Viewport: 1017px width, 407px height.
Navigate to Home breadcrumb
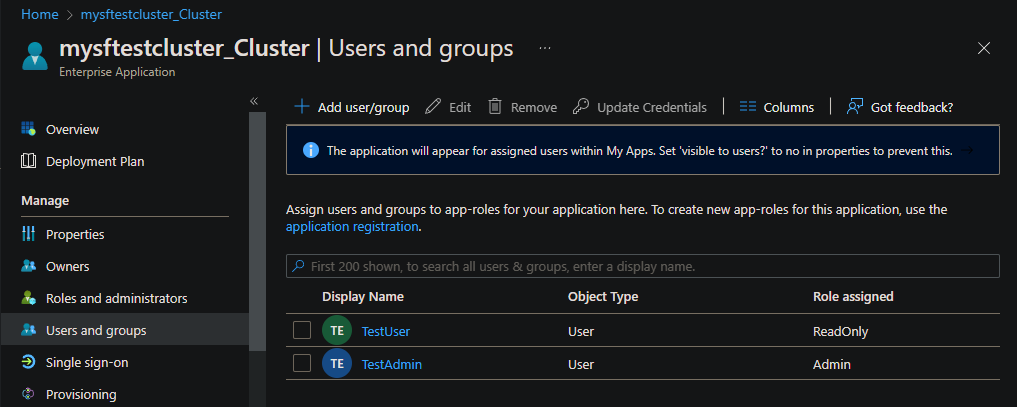pos(38,14)
